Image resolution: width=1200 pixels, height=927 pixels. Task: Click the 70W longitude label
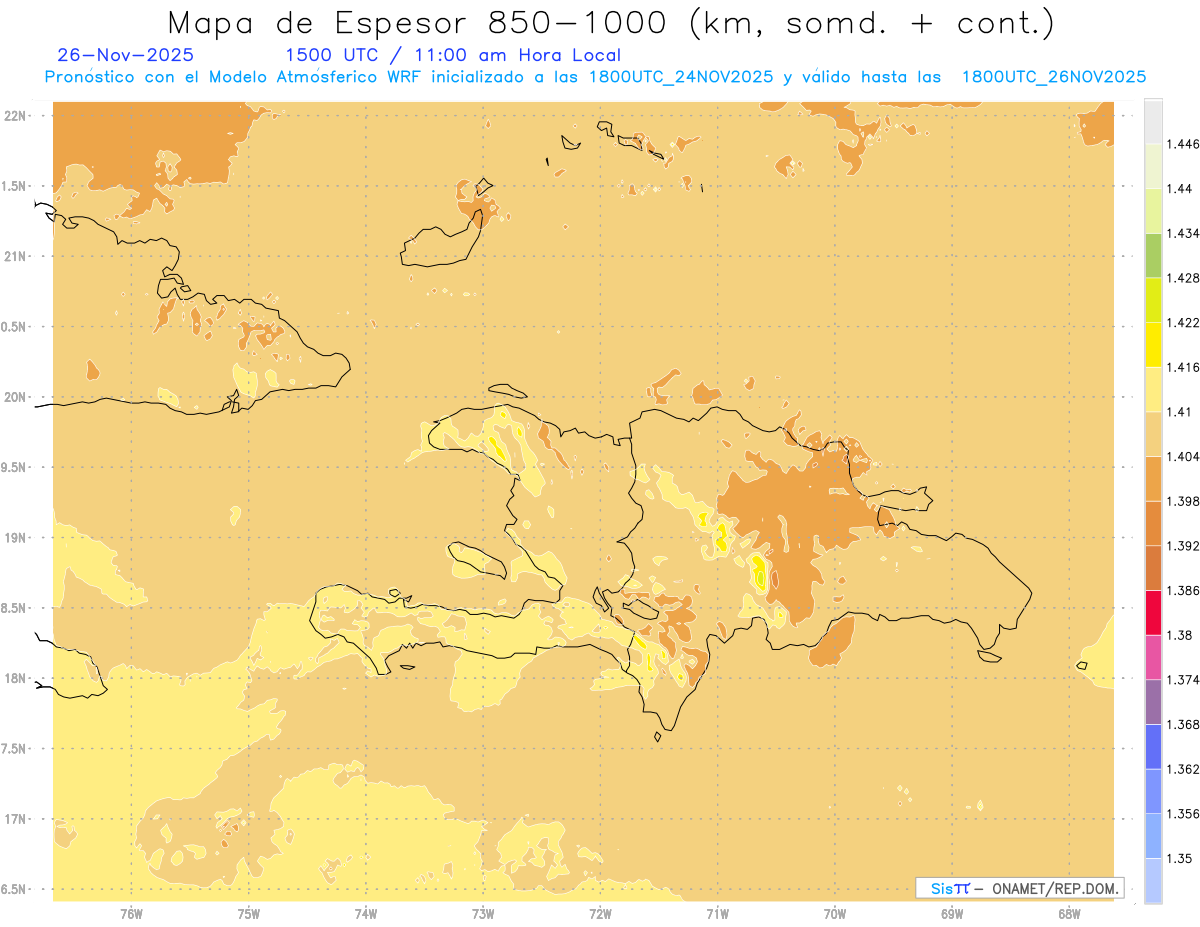(x=835, y=914)
